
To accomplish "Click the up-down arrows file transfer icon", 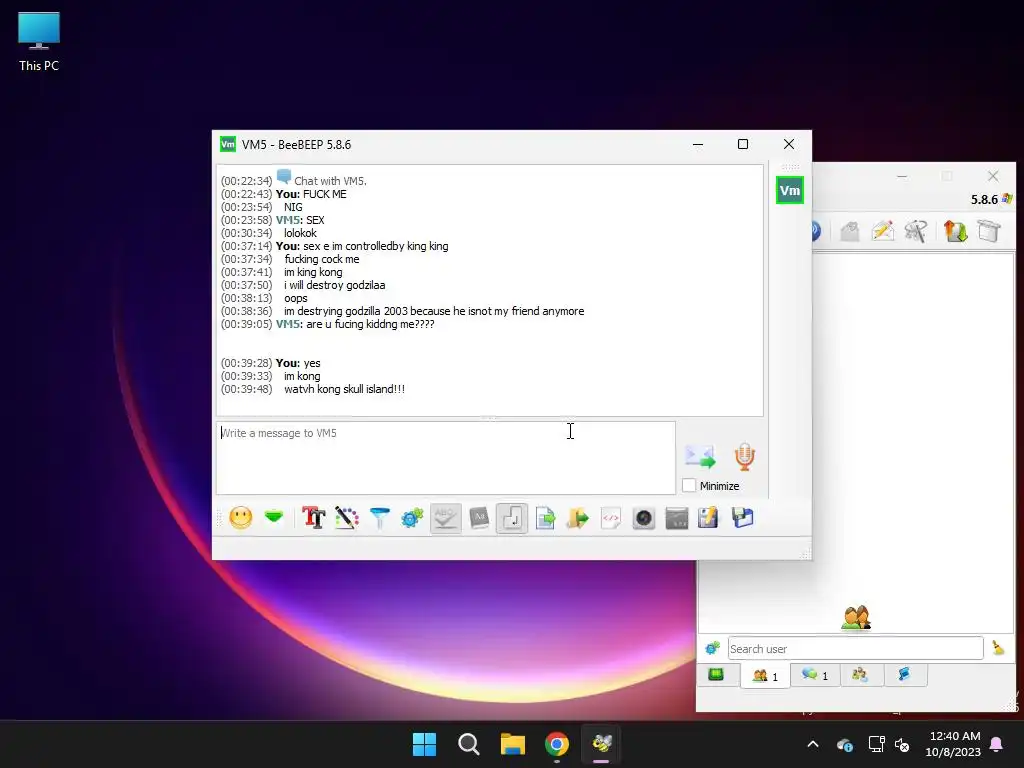I will 955,231.
